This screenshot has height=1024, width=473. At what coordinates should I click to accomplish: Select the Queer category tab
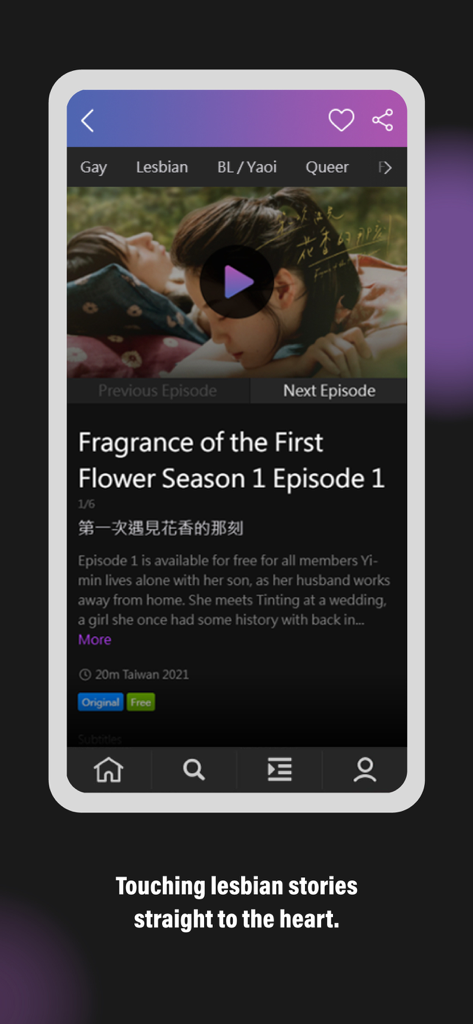[x=327, y=167]
